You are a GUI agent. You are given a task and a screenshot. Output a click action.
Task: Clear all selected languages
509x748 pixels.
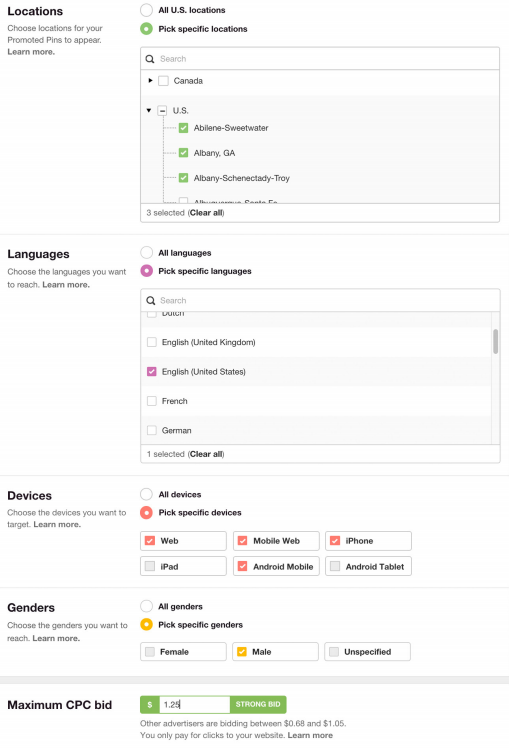point(206,454)
